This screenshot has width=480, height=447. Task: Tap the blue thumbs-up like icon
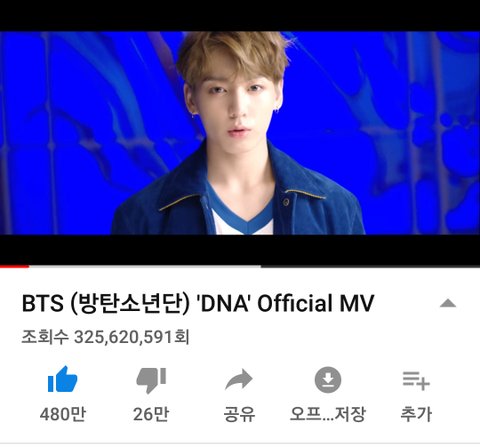[x=63, y=379]
